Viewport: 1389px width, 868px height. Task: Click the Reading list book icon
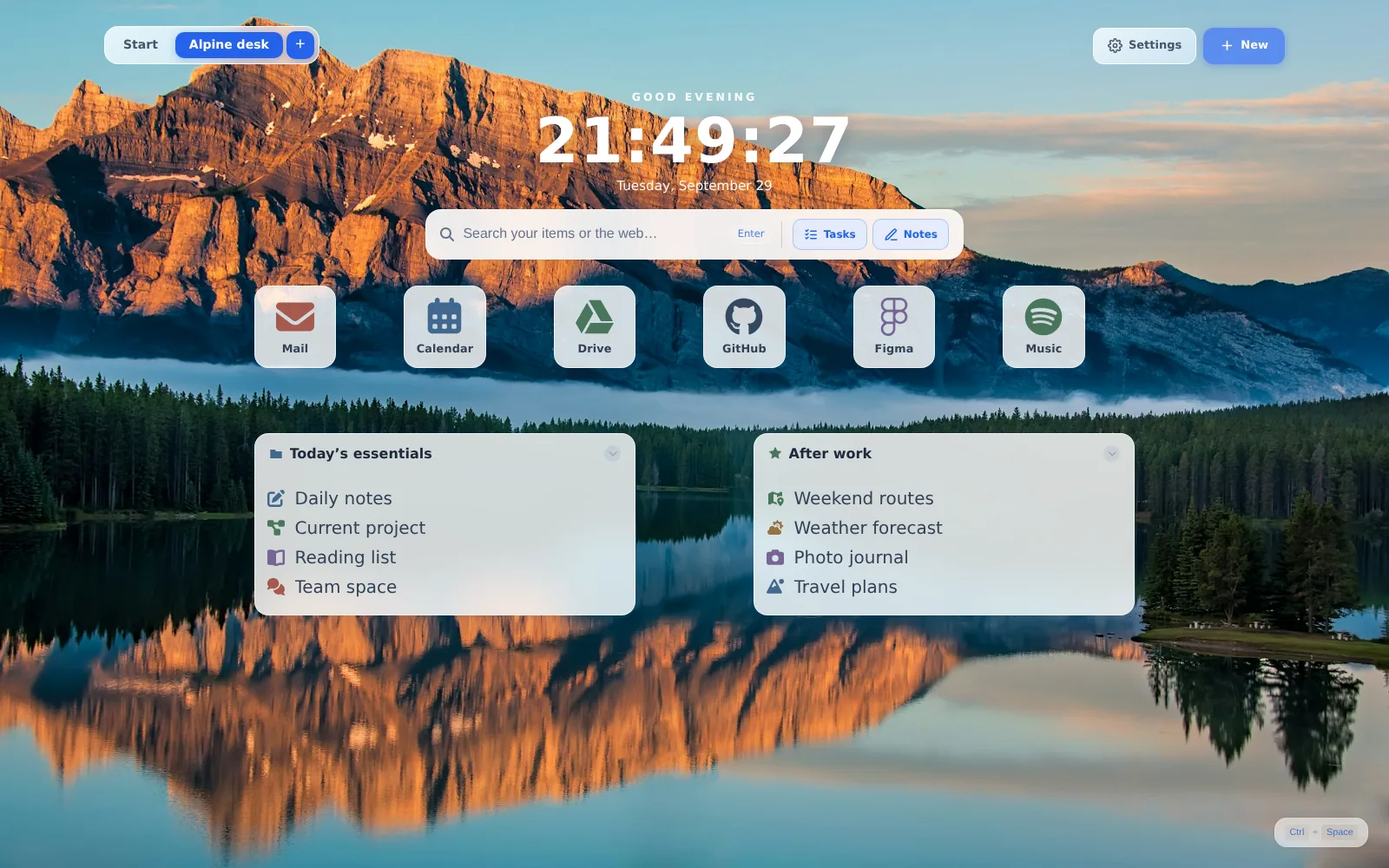[x=276, y=557]
